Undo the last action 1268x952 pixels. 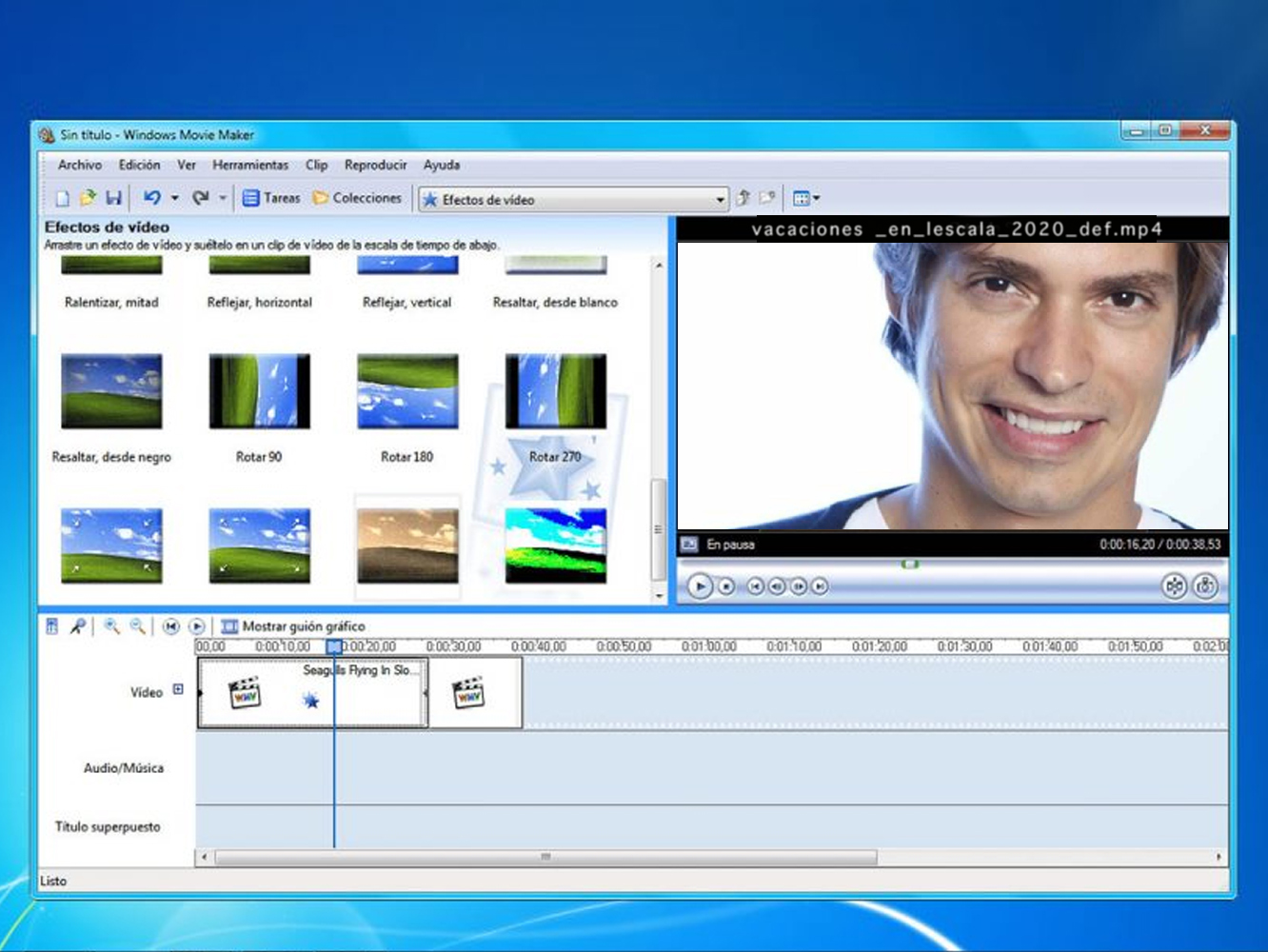[x=151, y=198]
